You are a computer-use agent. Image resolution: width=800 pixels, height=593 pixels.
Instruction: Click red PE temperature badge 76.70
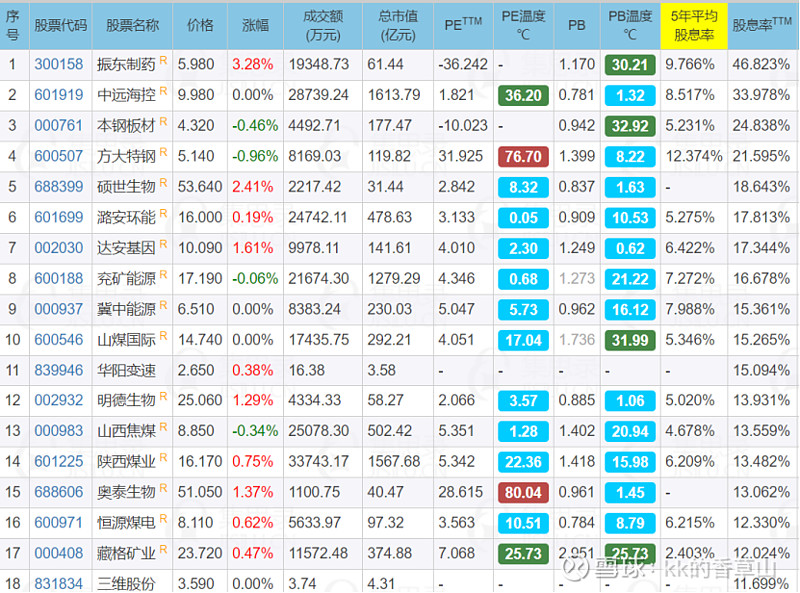tap(523, 157)
